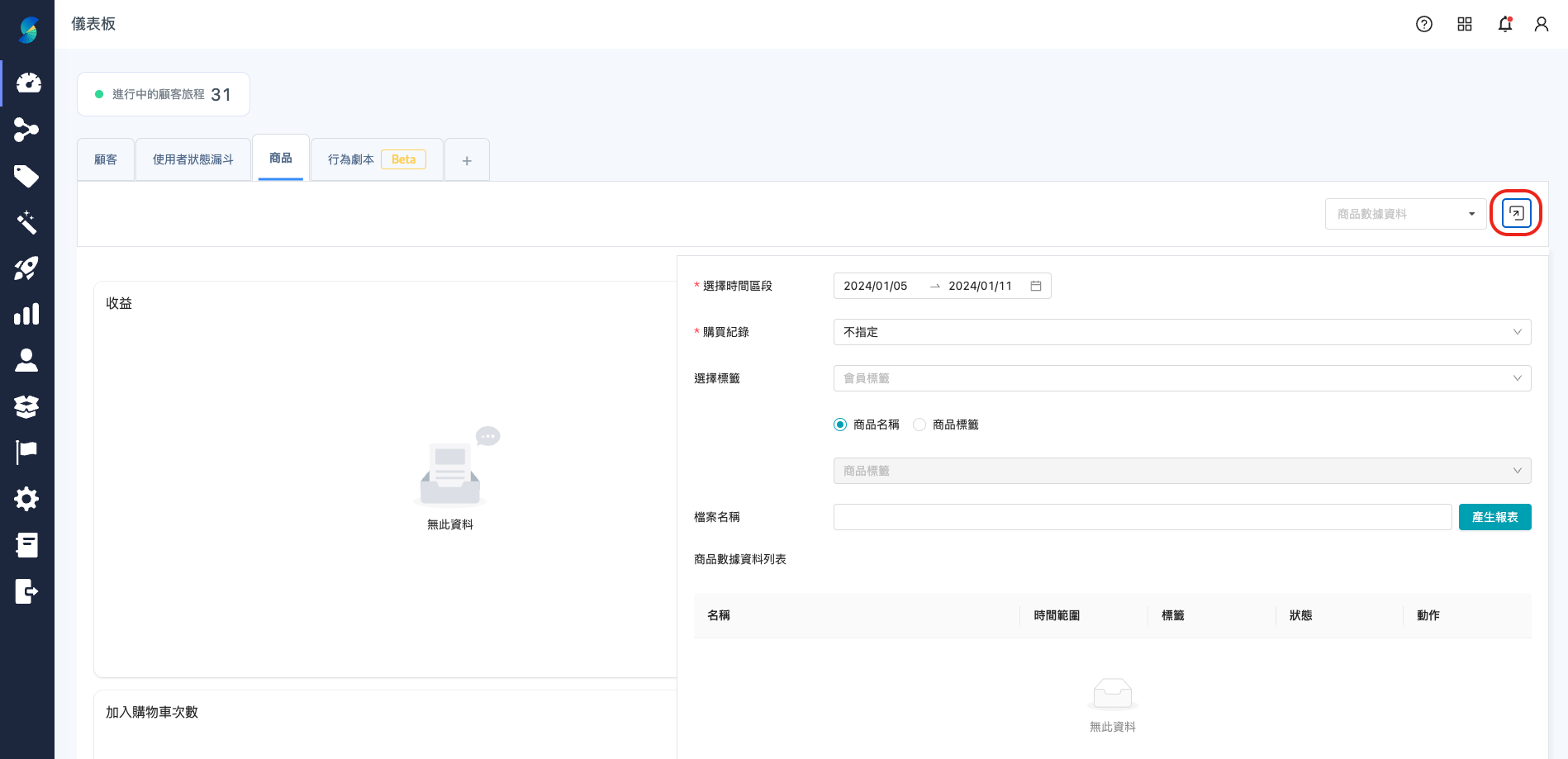Viewport: 1568px width, 759px height.
Task: Open the 行為劇本 Beta tab
Action: [376, 159]
